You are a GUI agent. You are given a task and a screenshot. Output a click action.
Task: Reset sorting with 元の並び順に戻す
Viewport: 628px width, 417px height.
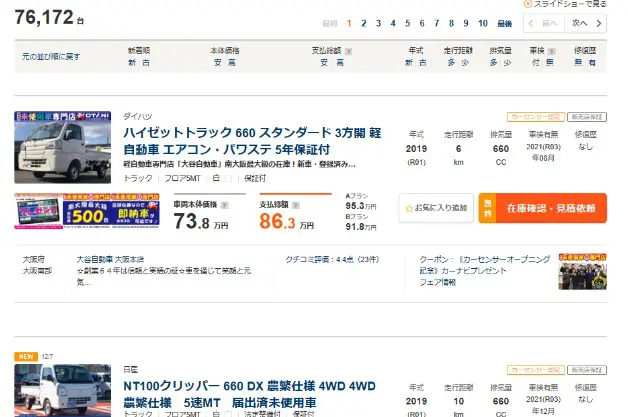pos(51,56)
